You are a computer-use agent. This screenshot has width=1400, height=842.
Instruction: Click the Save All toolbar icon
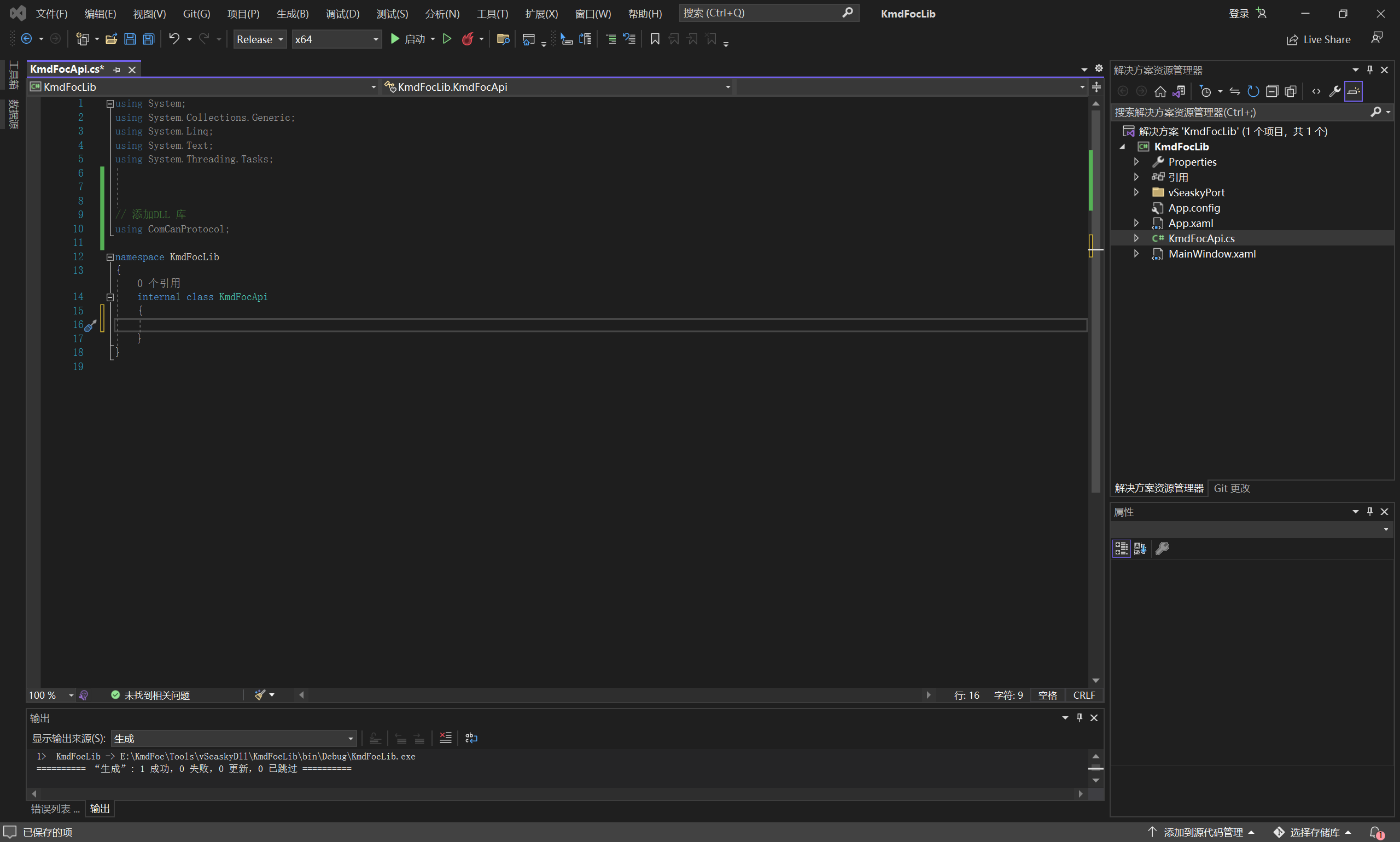(x=149, y=39)
